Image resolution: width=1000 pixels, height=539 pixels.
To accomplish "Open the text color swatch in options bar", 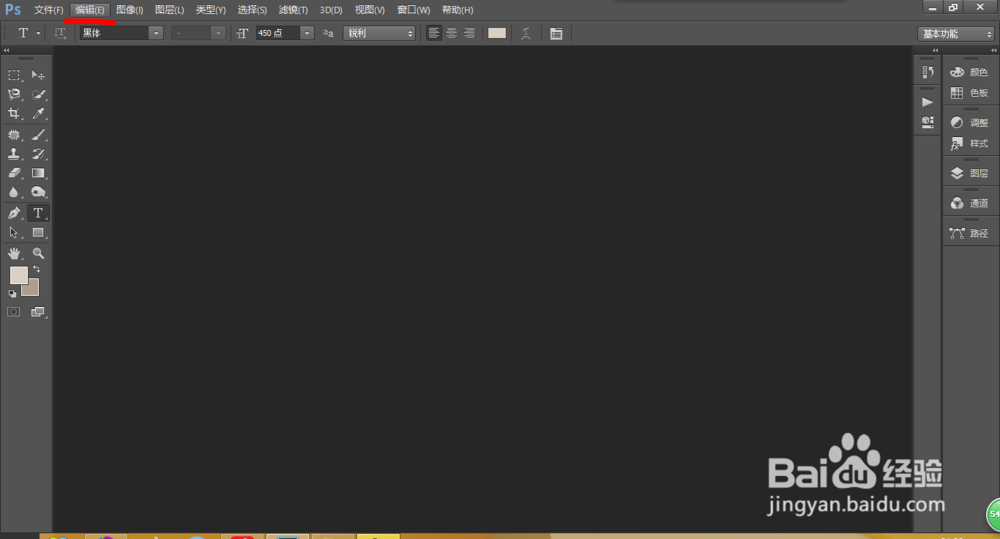I will pos(497,33).
